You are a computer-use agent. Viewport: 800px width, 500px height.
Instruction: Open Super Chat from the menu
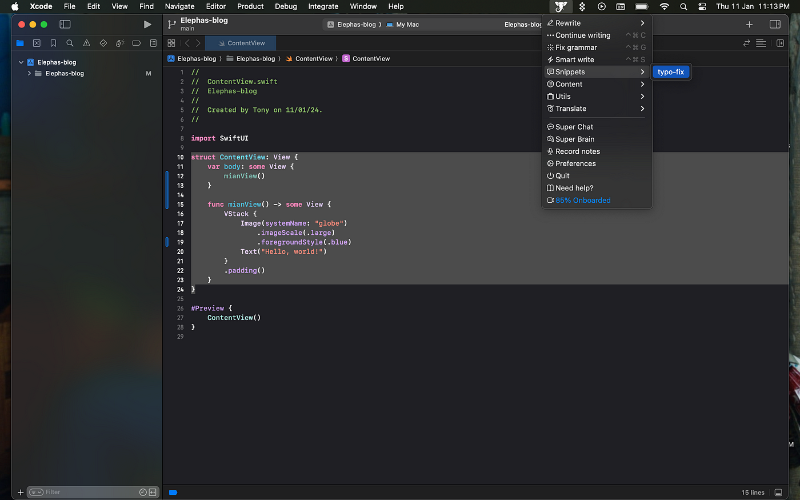574,127
